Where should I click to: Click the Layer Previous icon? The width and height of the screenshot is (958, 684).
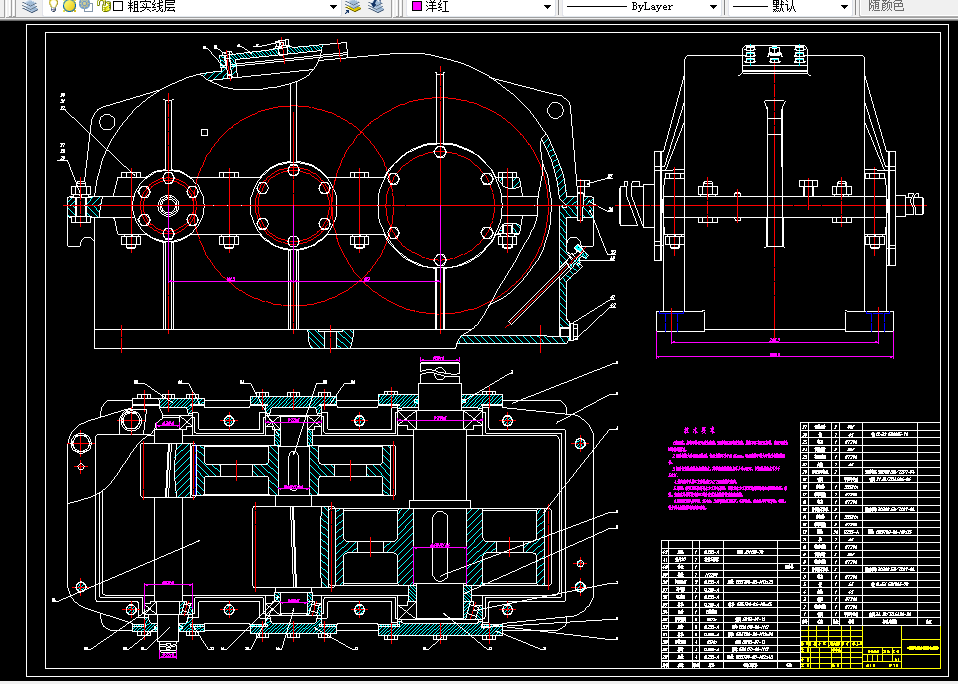[x=375, y=6]
